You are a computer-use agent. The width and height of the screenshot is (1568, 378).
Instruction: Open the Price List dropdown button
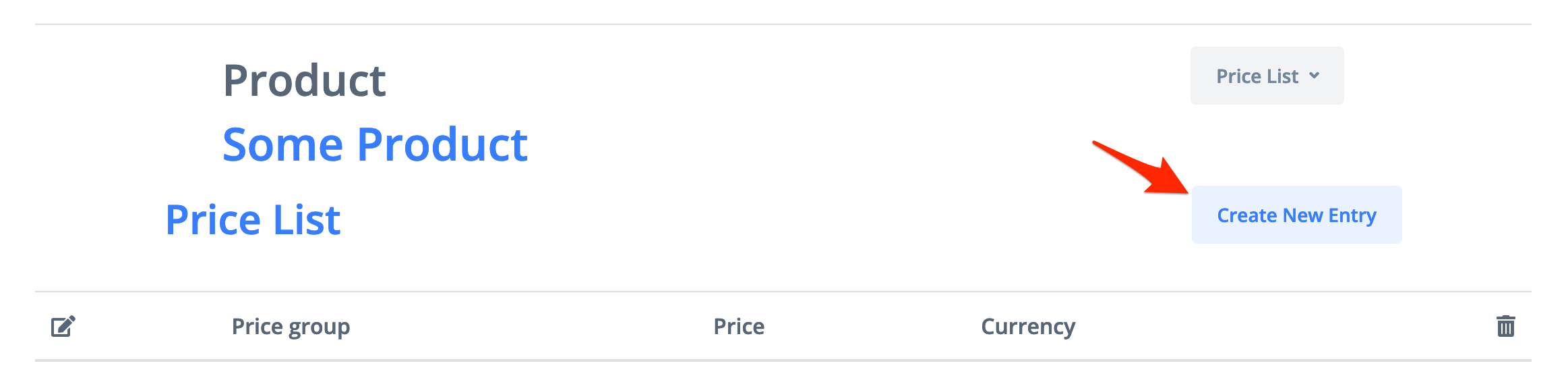coord(1266,76)
